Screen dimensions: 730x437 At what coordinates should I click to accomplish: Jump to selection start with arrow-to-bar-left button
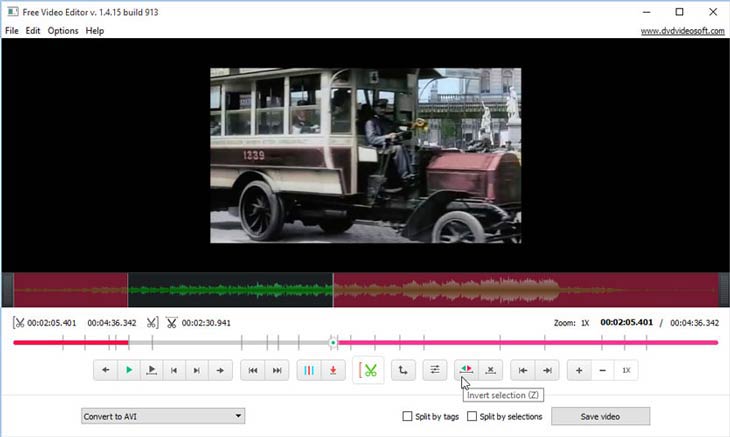(x=523, y=370)
